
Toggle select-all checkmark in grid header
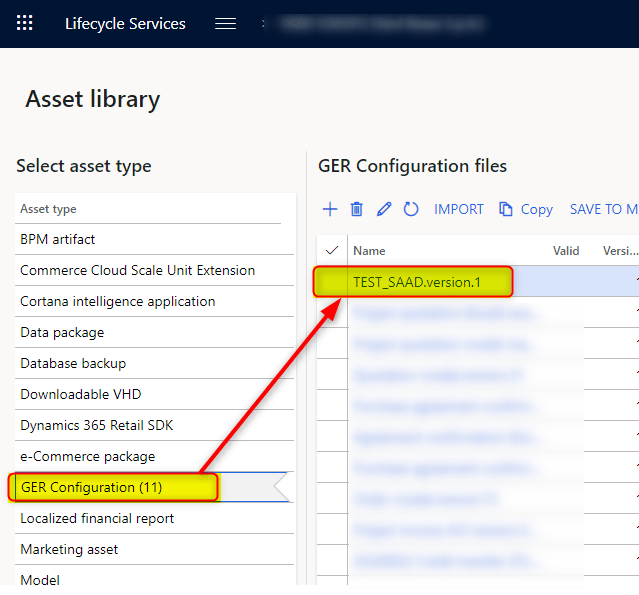click(332, 251)
